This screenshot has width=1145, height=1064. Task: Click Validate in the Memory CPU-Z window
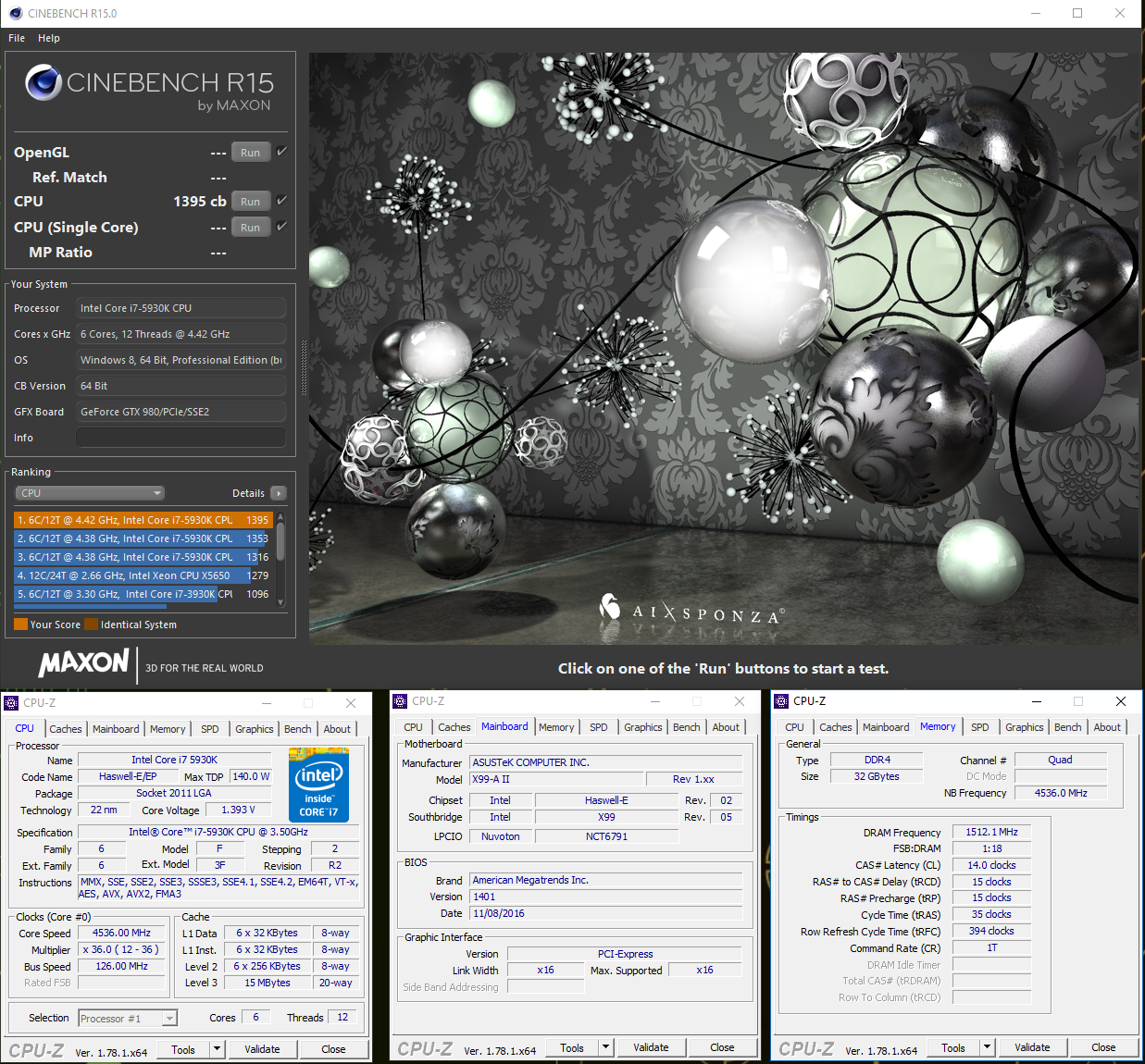point(1032,1047)
